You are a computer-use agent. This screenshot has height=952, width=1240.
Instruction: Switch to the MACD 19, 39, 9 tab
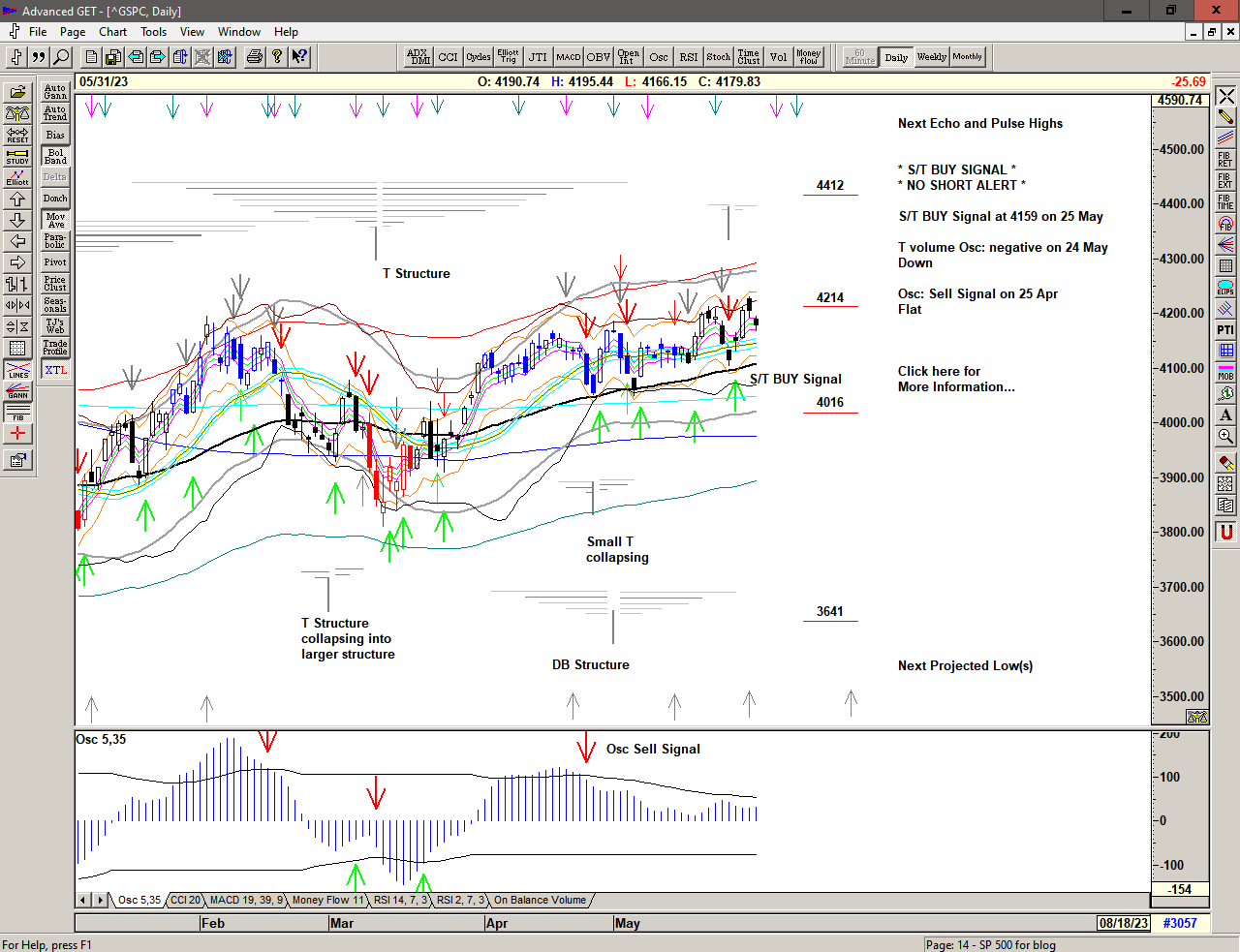point(246,901)
